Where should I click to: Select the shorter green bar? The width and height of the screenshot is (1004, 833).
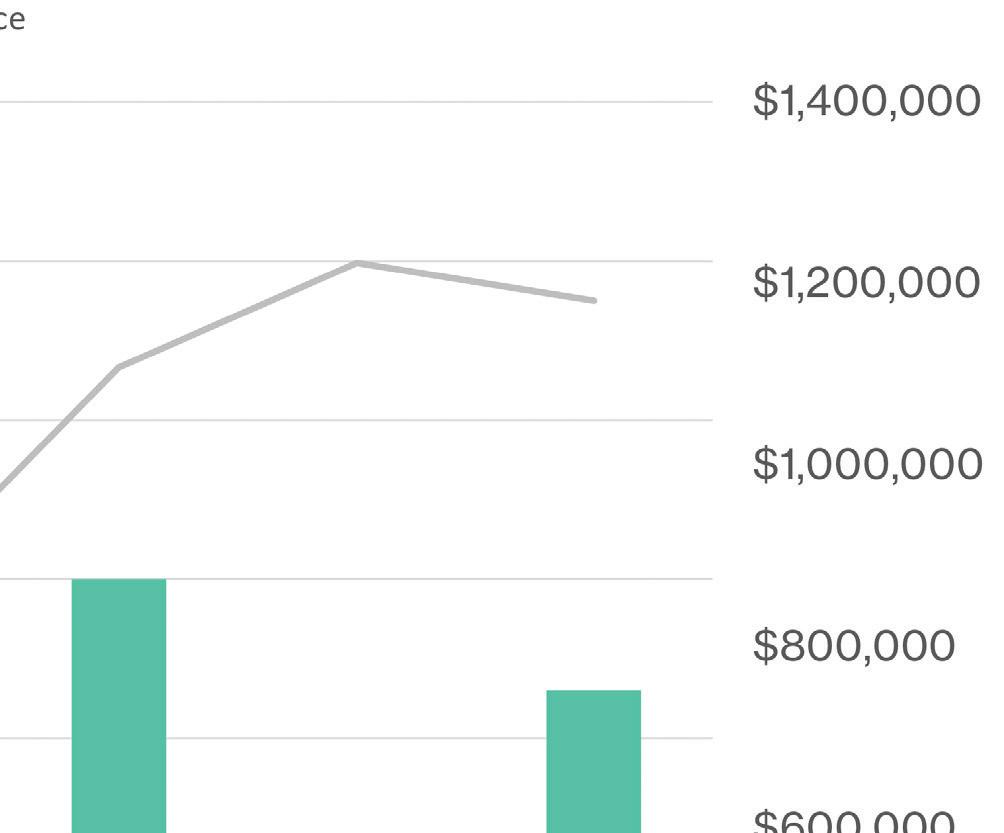594,761
